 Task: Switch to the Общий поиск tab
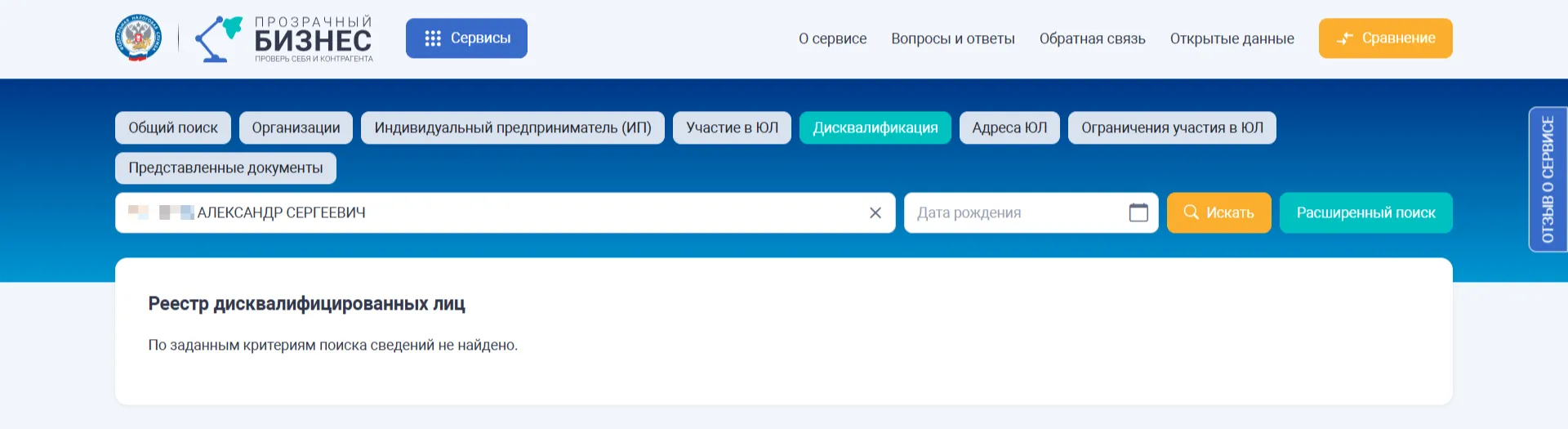click(173, 127)
